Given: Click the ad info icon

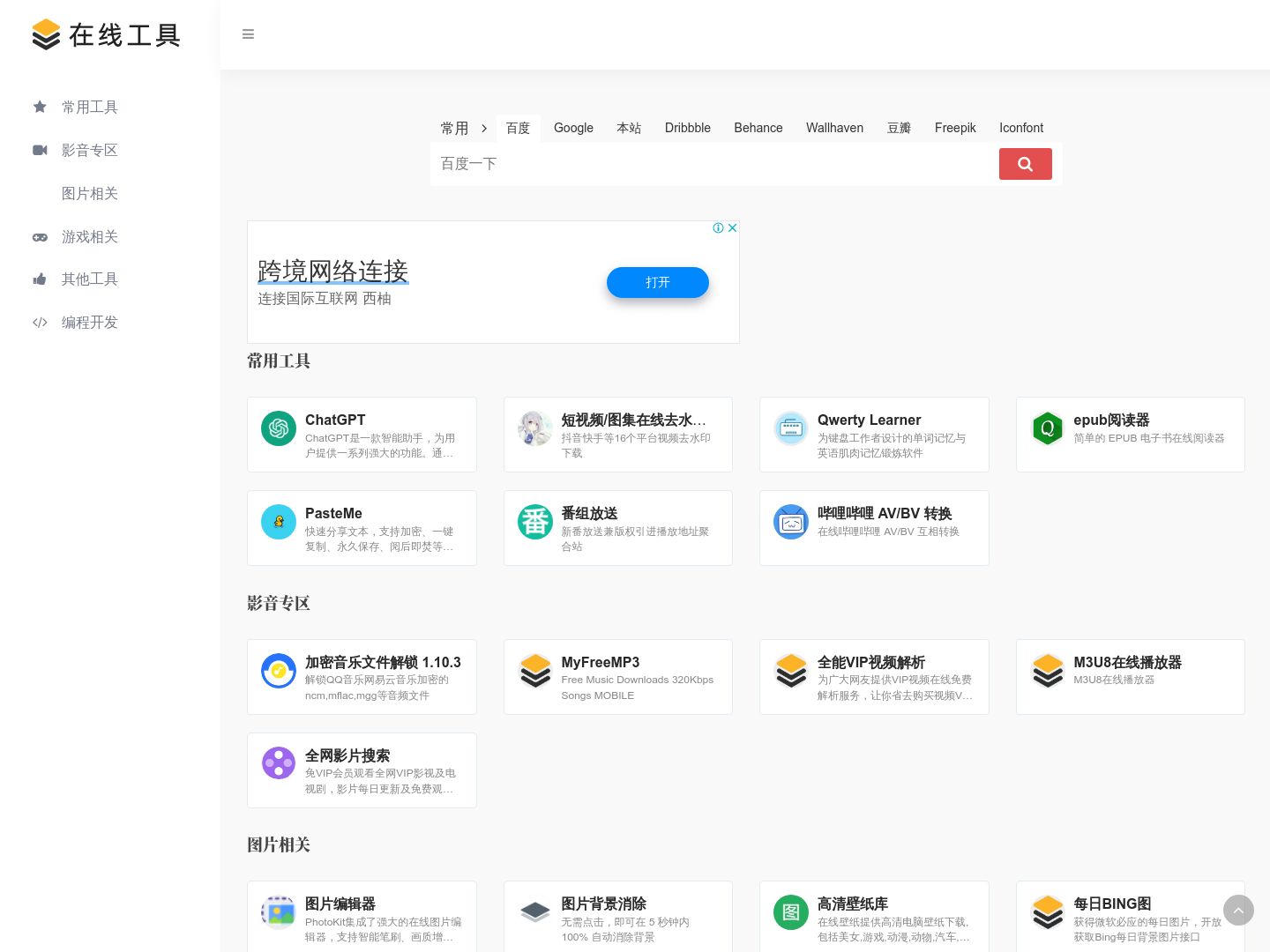Looking at the screenshot, I should point(719,227).
